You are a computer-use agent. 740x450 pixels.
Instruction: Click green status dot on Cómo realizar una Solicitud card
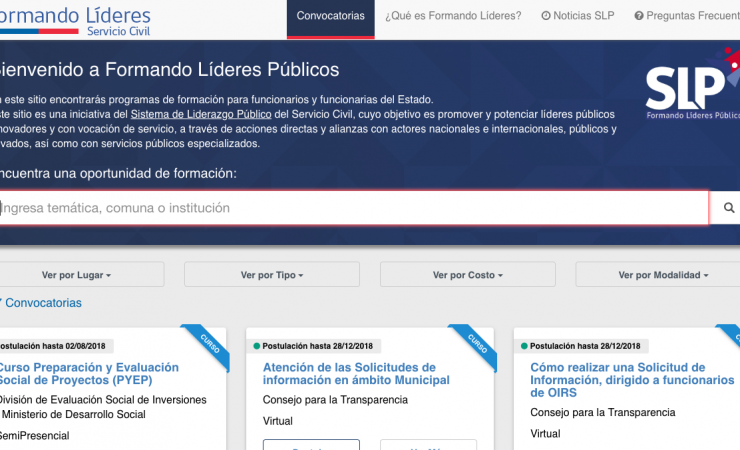tap(524, 346)
